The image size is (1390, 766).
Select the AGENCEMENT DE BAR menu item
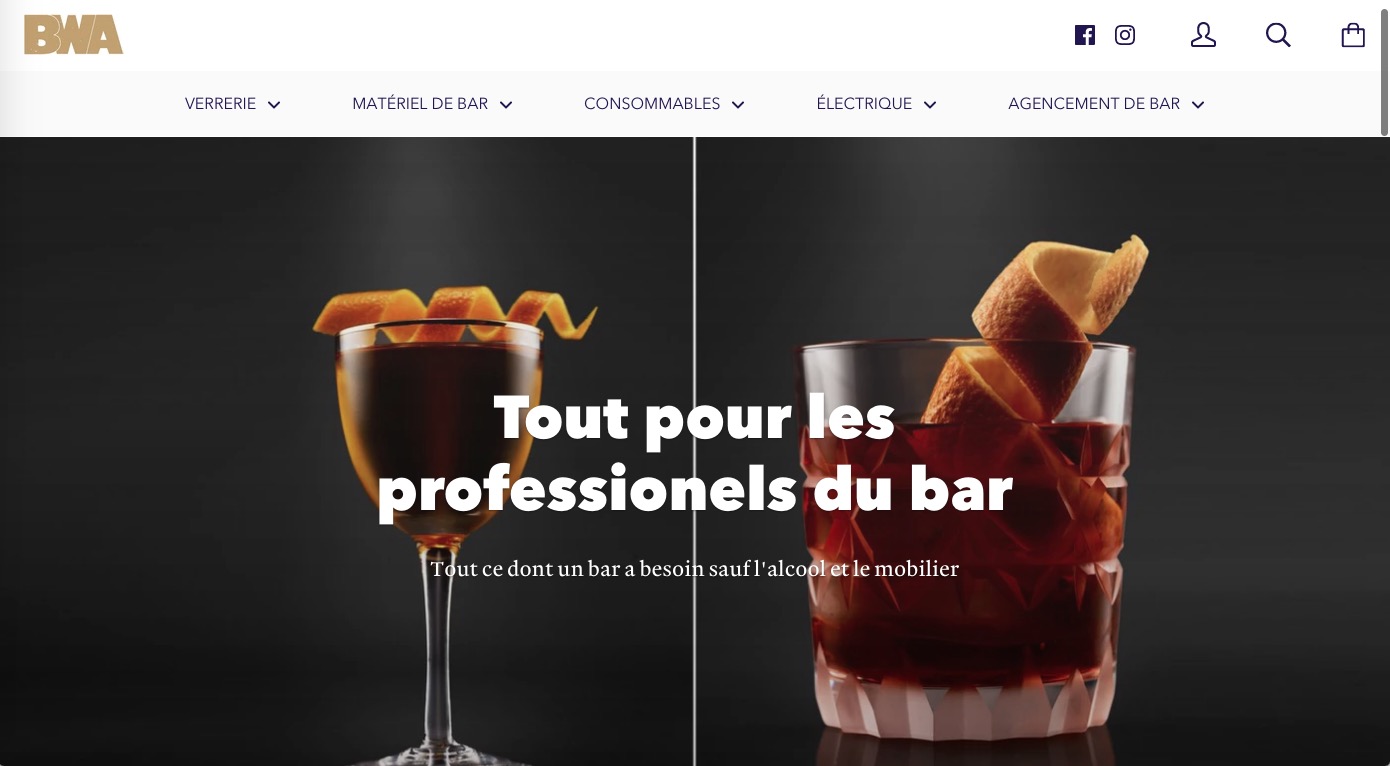click(x=1094, y=104)
